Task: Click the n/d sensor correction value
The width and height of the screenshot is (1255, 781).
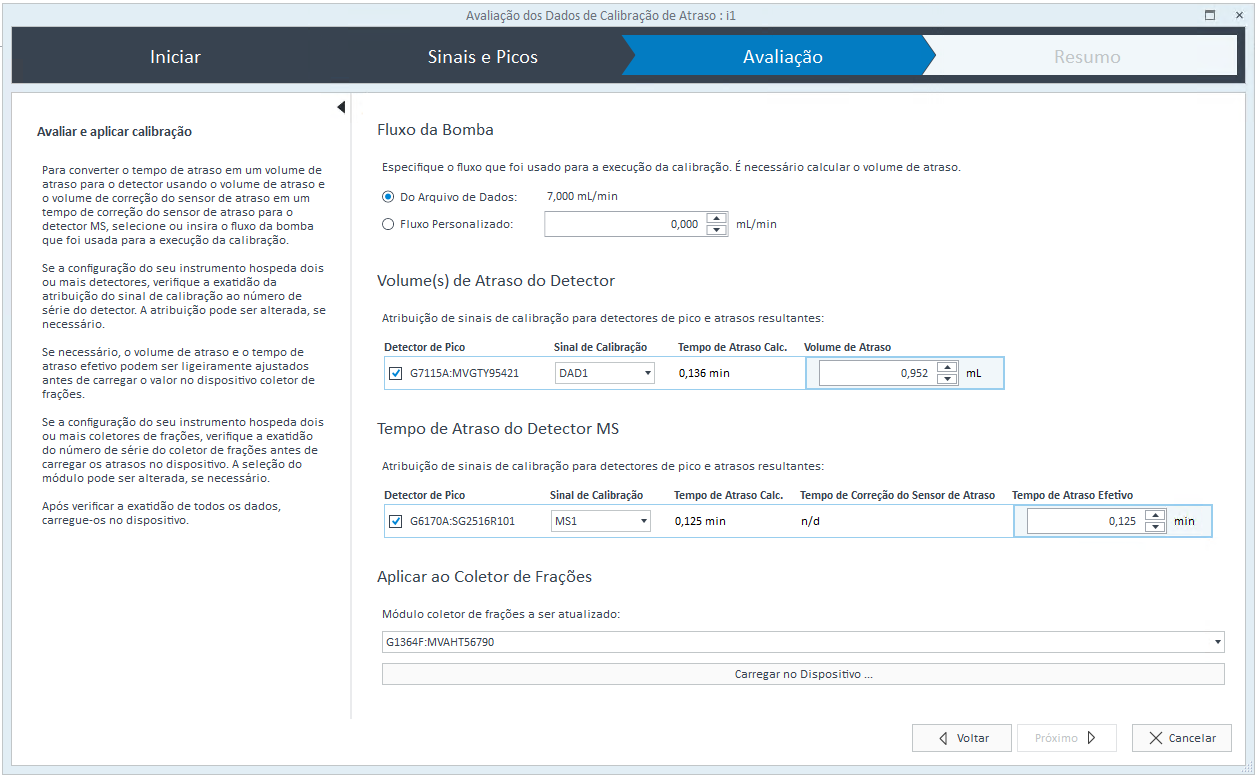Action: pos(811,521)
